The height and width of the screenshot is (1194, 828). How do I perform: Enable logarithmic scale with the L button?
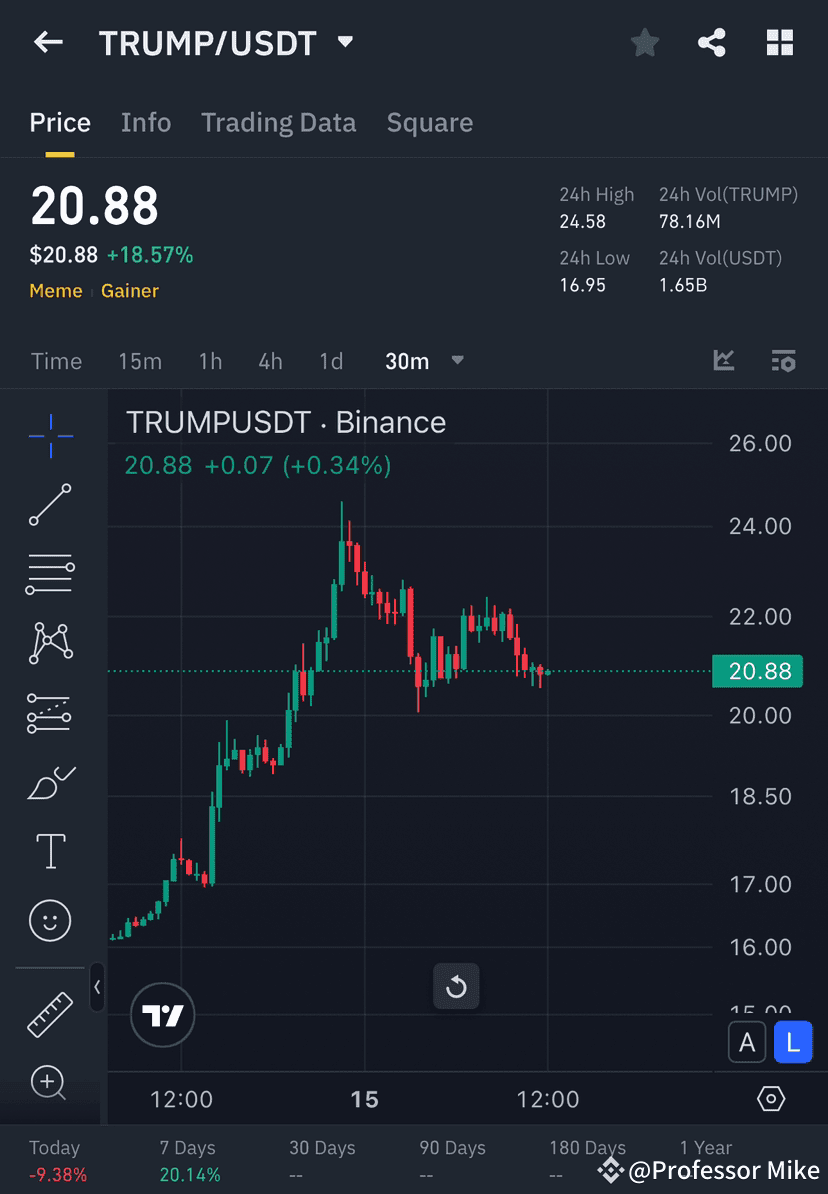pos(793,1042)
